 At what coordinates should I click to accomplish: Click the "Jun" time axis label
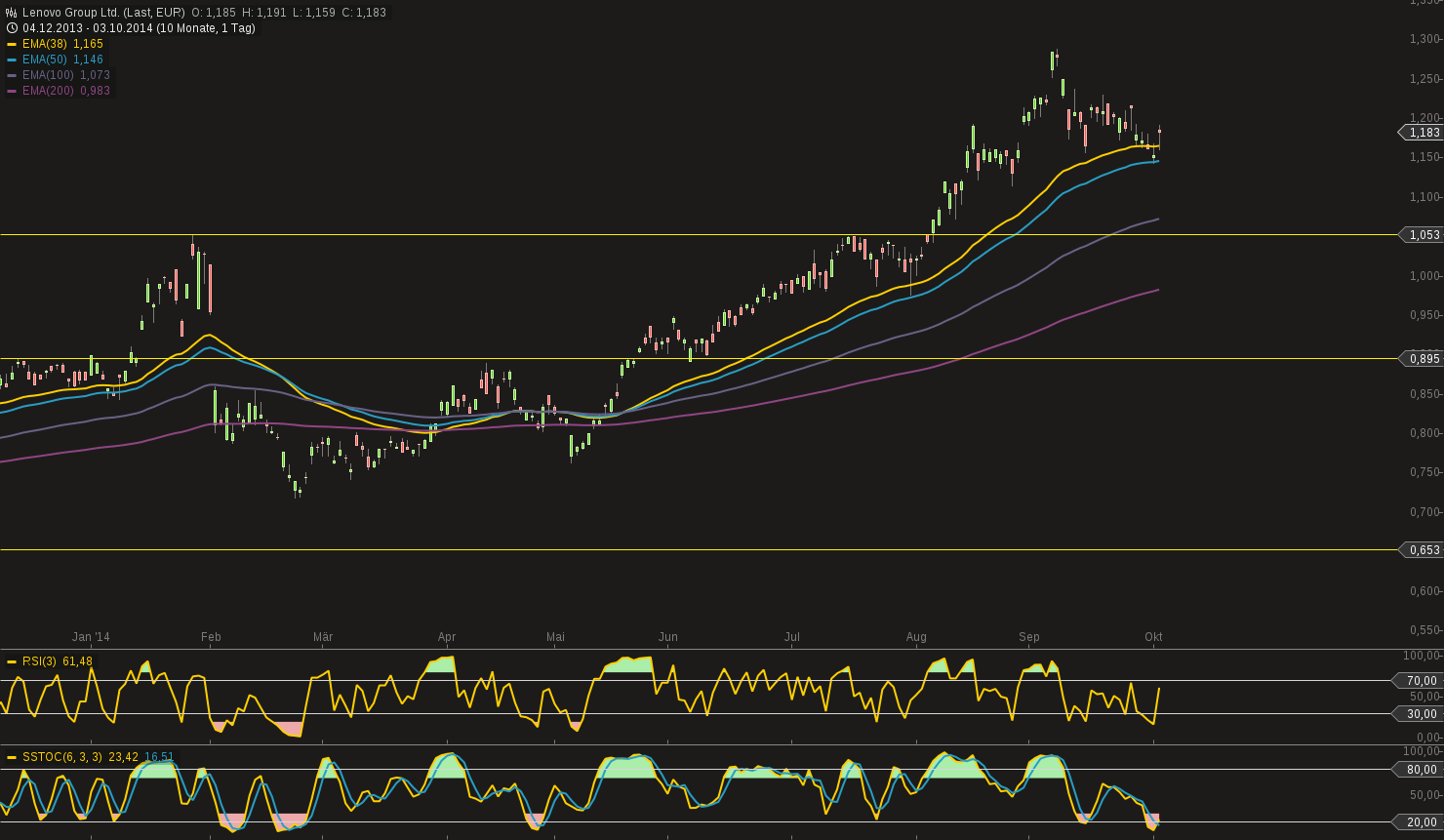(668, 637)
